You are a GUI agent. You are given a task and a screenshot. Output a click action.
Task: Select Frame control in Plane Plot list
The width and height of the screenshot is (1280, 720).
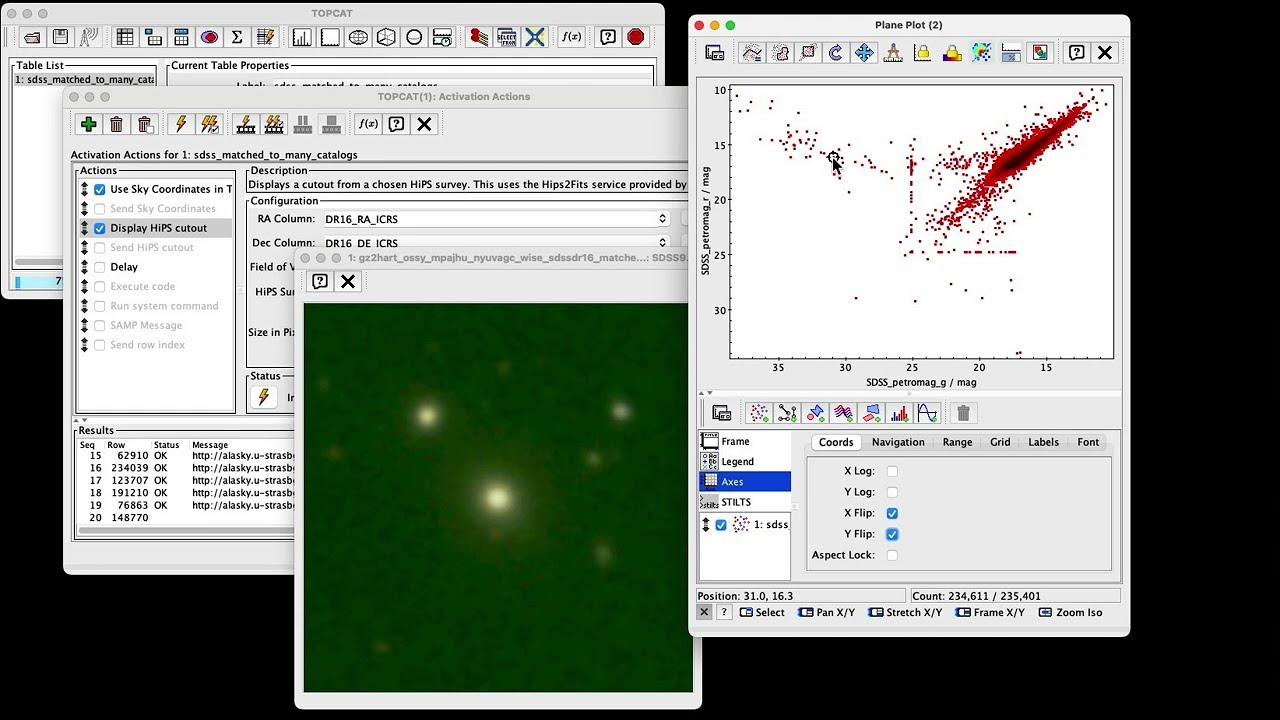tap(744, 441)
